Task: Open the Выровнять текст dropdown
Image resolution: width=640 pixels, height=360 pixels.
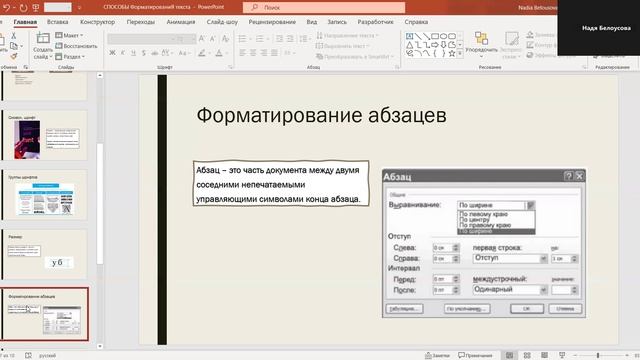Action: click(x=342, y=46)
